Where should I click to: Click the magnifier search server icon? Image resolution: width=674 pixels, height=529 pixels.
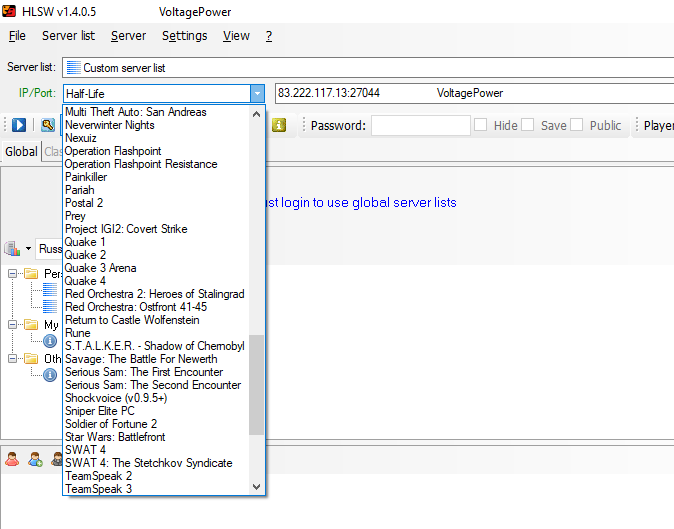pos(48,125)
